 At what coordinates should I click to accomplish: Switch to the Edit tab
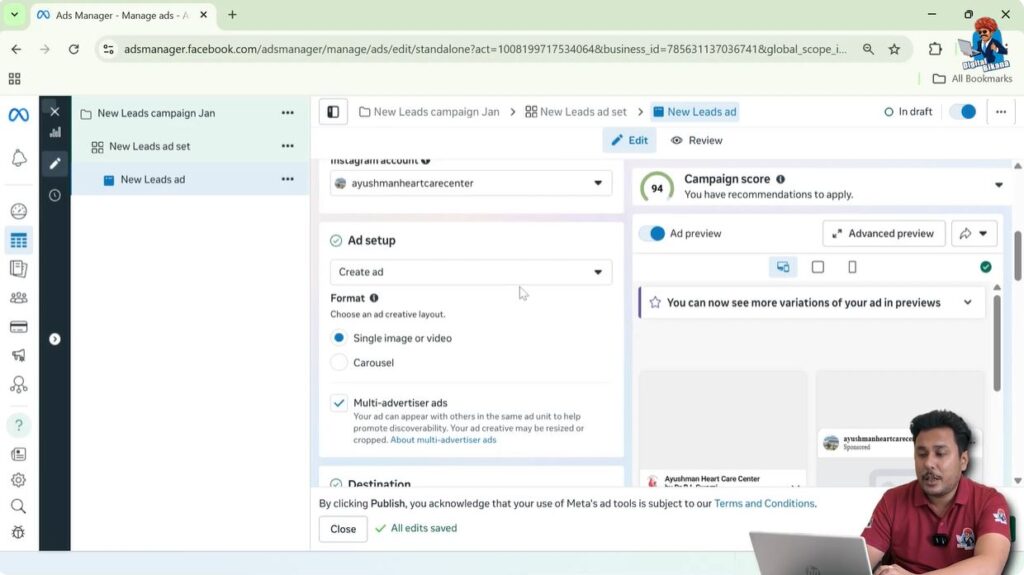click(630, 140)
